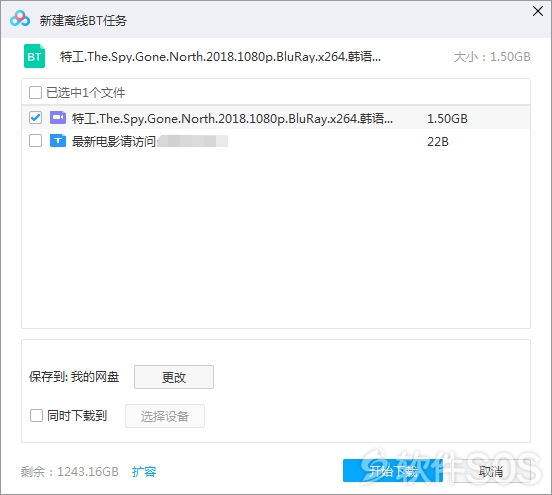Uncheck the 特工.The.Spy.Gone.North video file checkbox
The image size is (552, 495).
point(35,118)
